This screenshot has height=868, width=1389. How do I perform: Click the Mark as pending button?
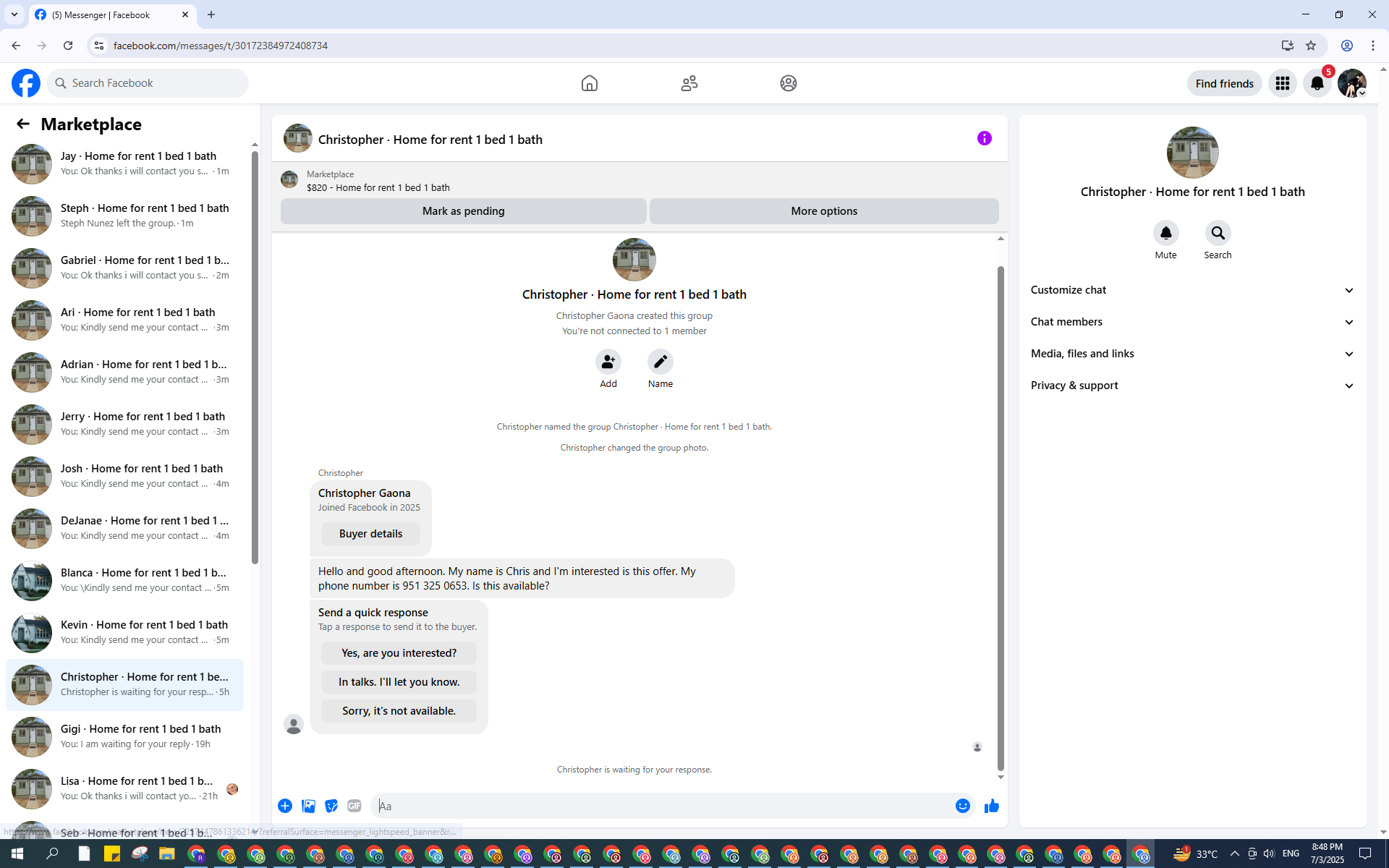[x=463, y=211]
